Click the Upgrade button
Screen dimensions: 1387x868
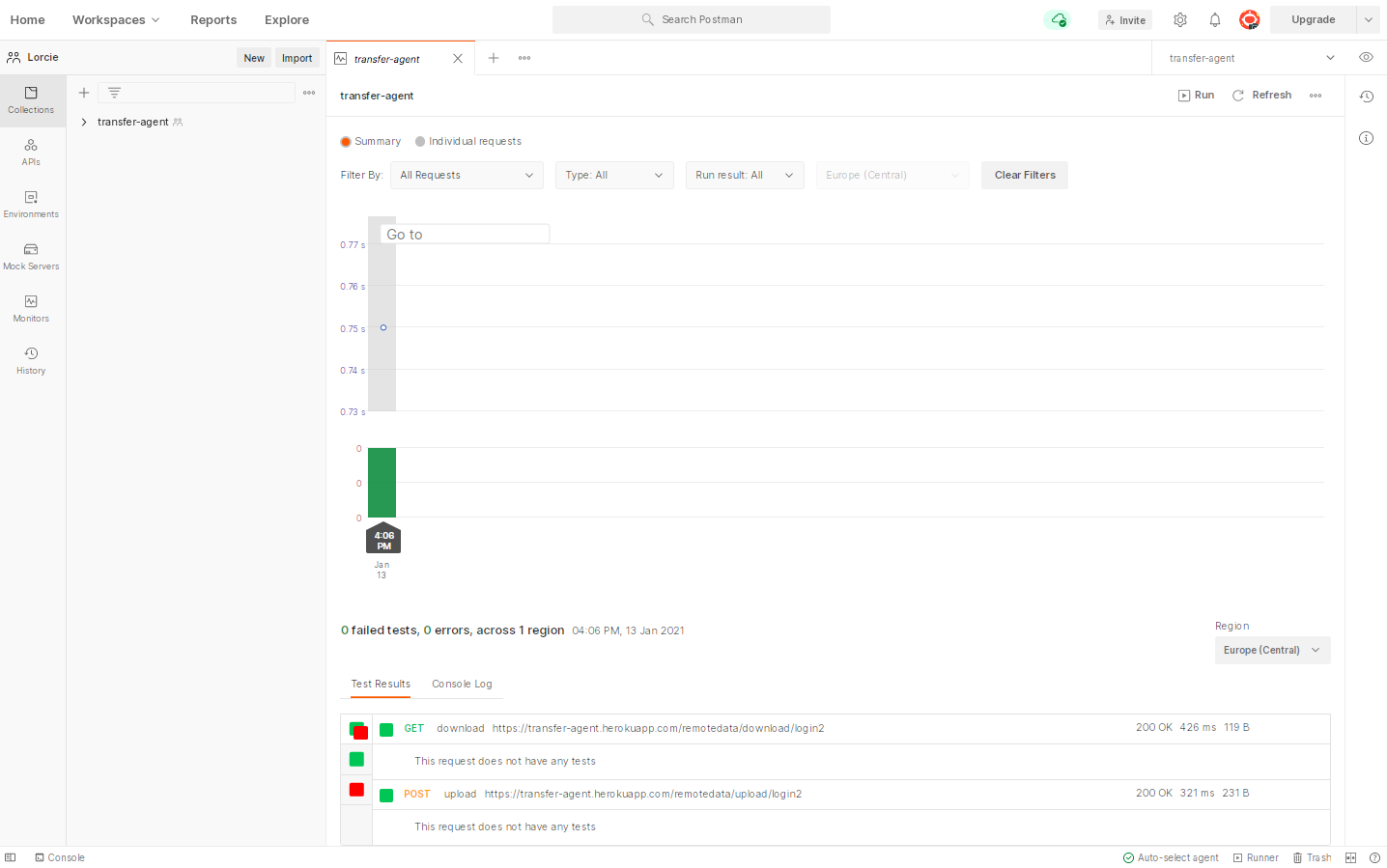tap(1314, 19)
